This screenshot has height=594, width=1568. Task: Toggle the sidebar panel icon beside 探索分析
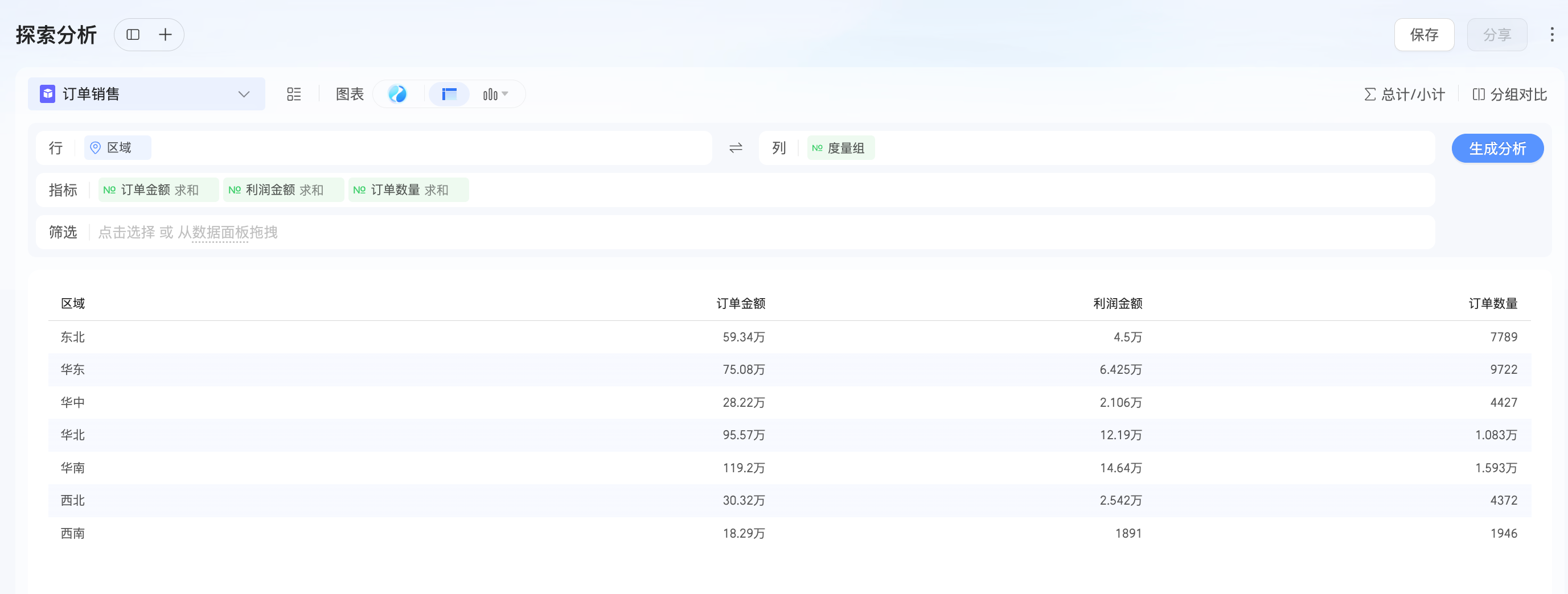coord(133,35)
